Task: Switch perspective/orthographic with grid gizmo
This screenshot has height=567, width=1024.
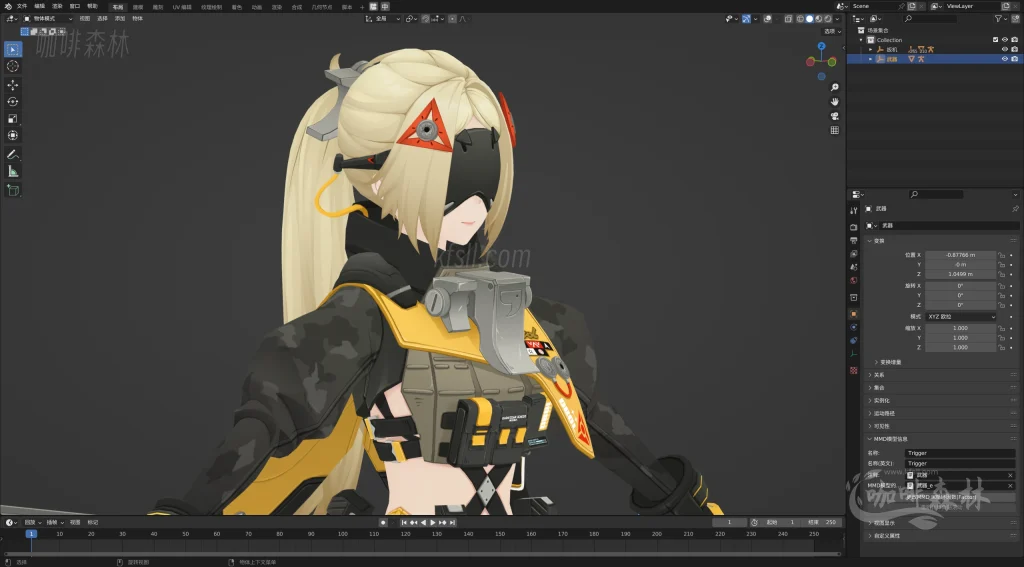Action: (835, 130)
